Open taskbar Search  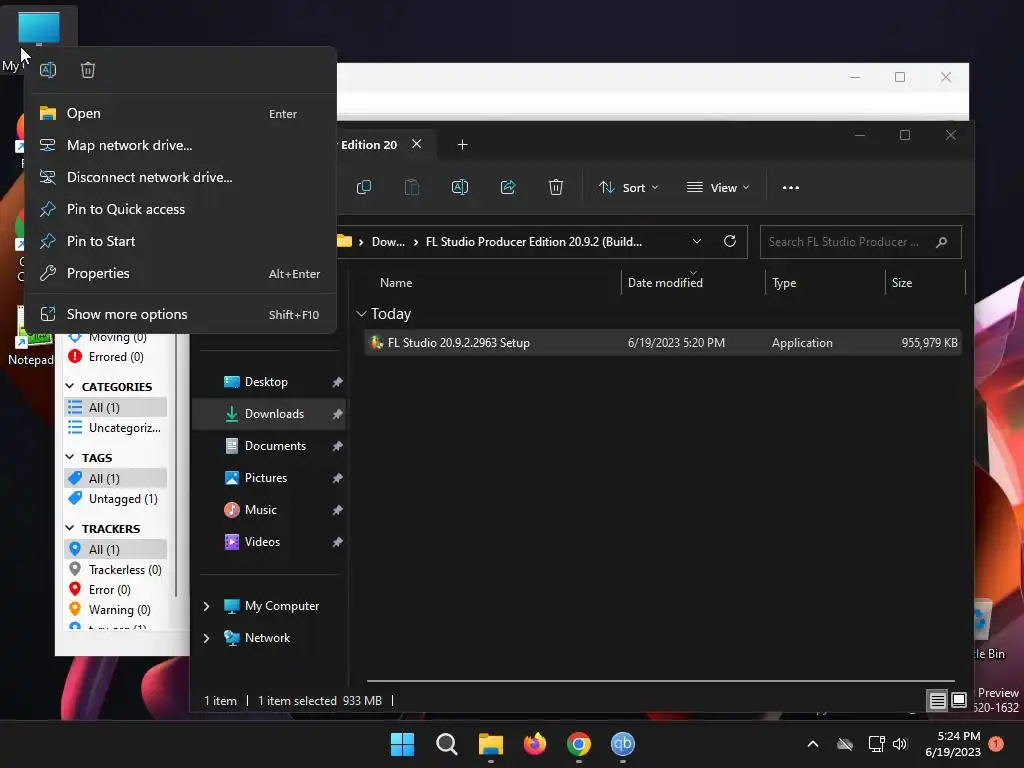447,744
